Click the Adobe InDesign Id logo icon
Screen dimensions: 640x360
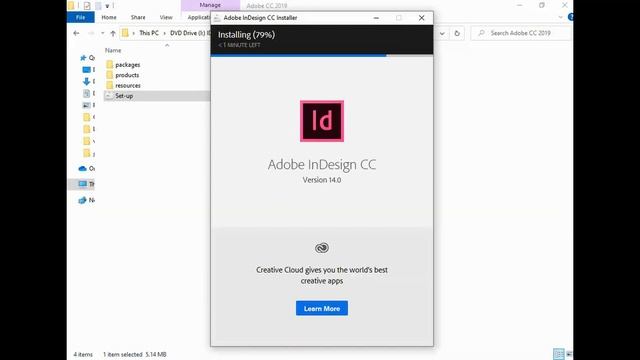322,121
